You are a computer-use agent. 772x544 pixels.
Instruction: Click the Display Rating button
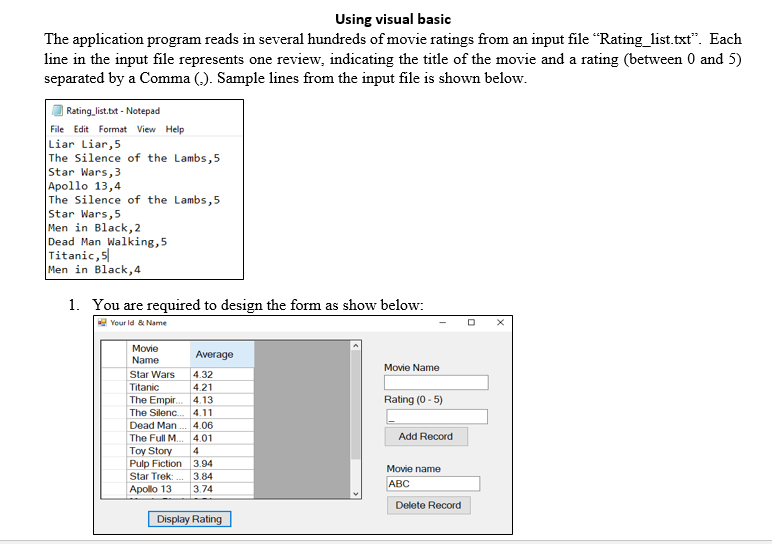[x=190, y=519]
